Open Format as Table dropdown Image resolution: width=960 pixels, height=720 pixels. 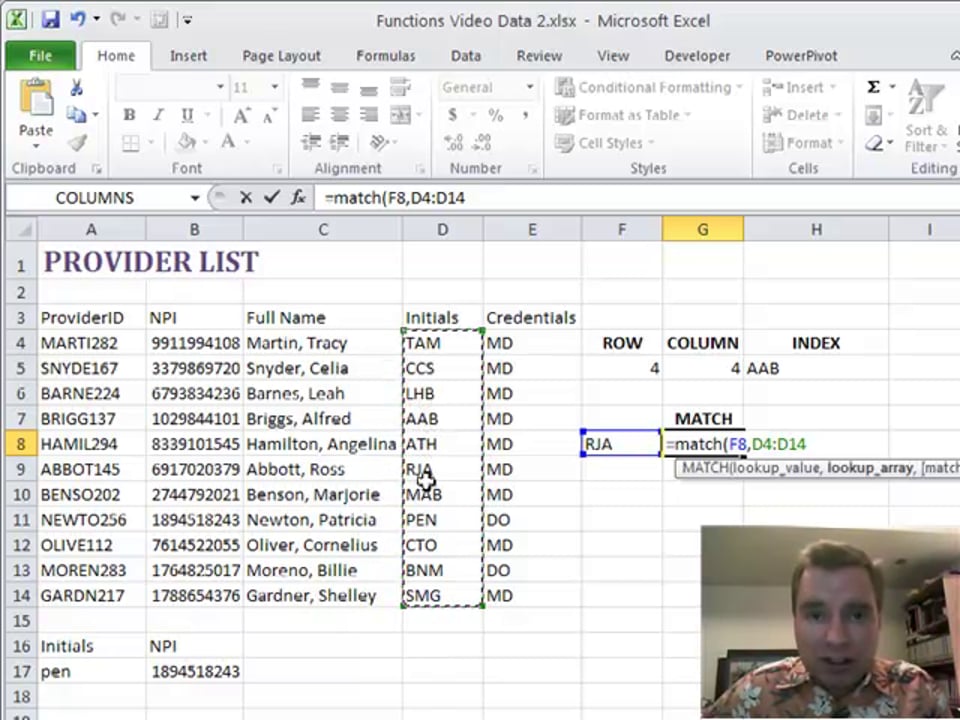(x=623, y=115)
